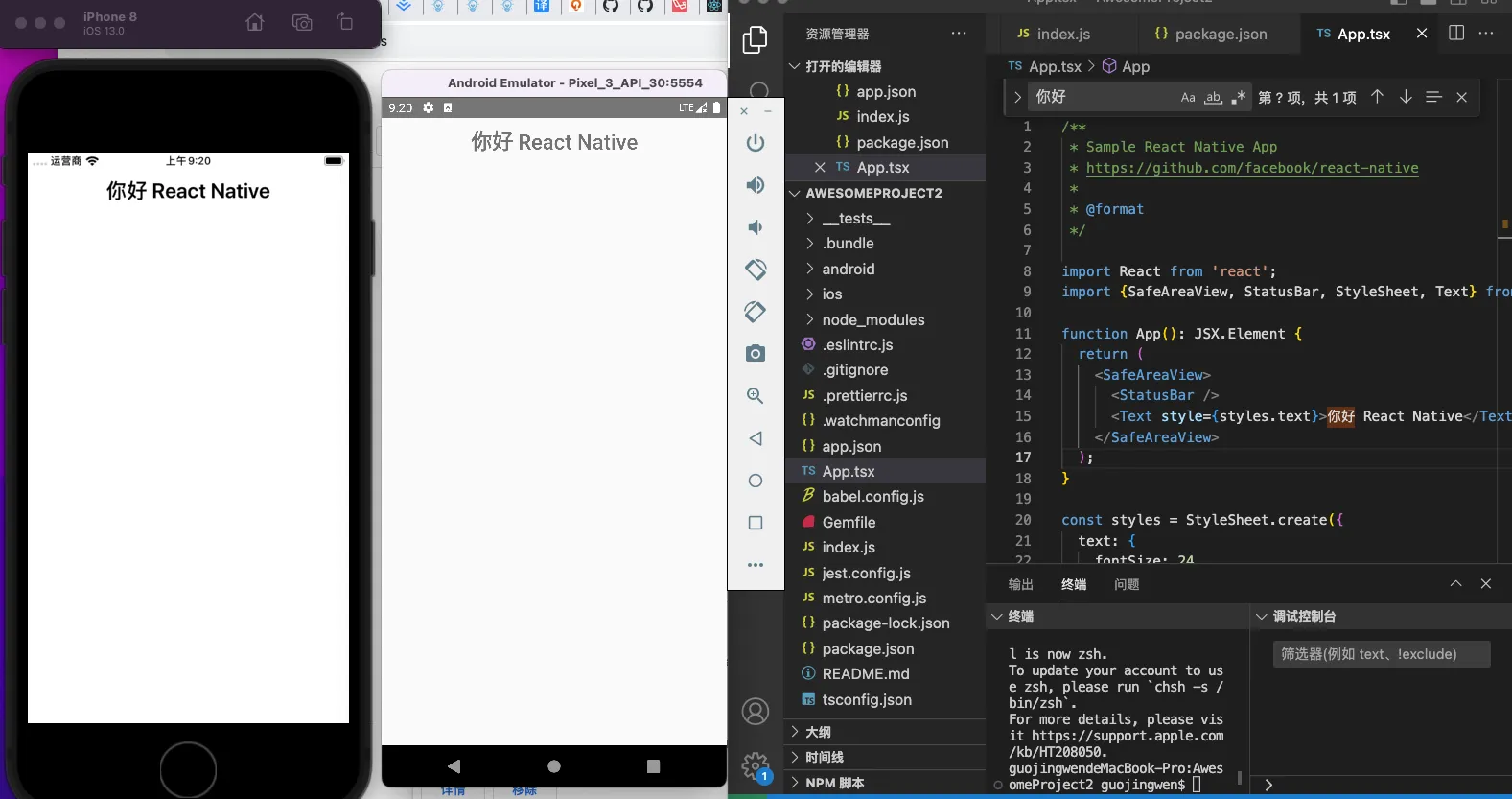The height and width of the screenshot is (799, 1512).
Task: Open Gemfile in file tree
Action: (885, 523)
